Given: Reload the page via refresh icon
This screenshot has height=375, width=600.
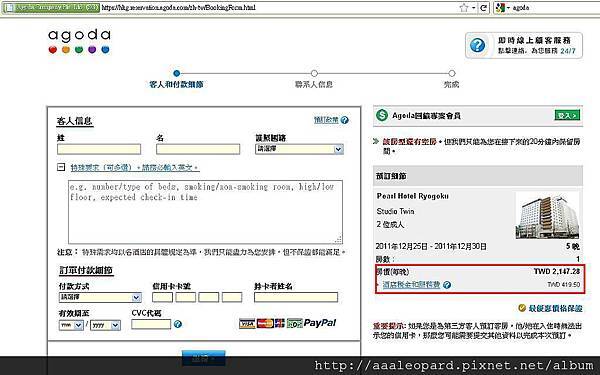Looking at the screenshot, I should pyautogui.click(x=484, y=8).
